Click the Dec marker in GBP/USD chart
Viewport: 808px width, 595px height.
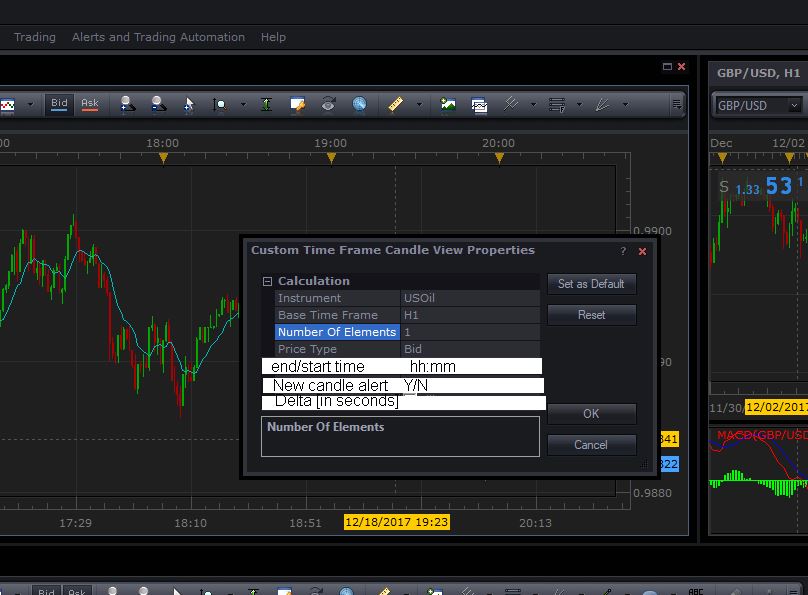[722, 158]
